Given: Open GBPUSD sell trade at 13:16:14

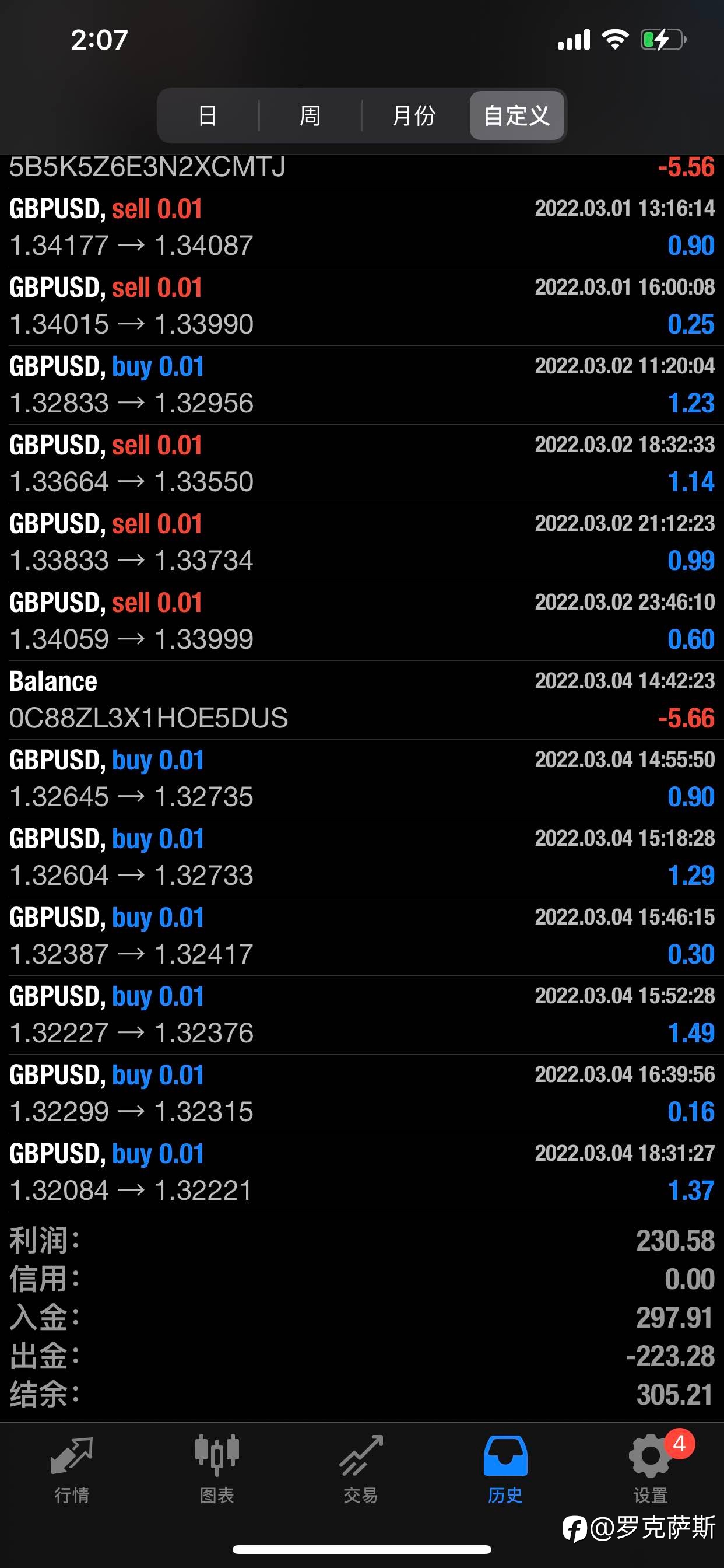Looking at the screenshot, I should click(x=362, y=227).
